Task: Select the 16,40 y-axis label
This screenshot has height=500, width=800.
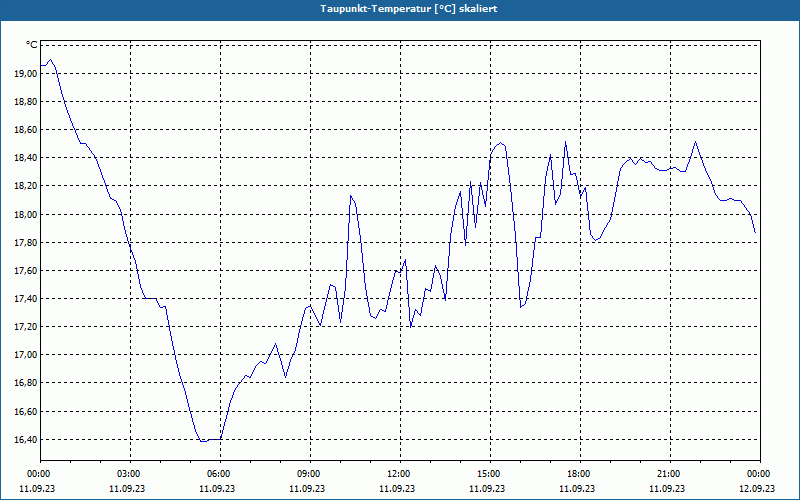Action: (x=27, y=439)
